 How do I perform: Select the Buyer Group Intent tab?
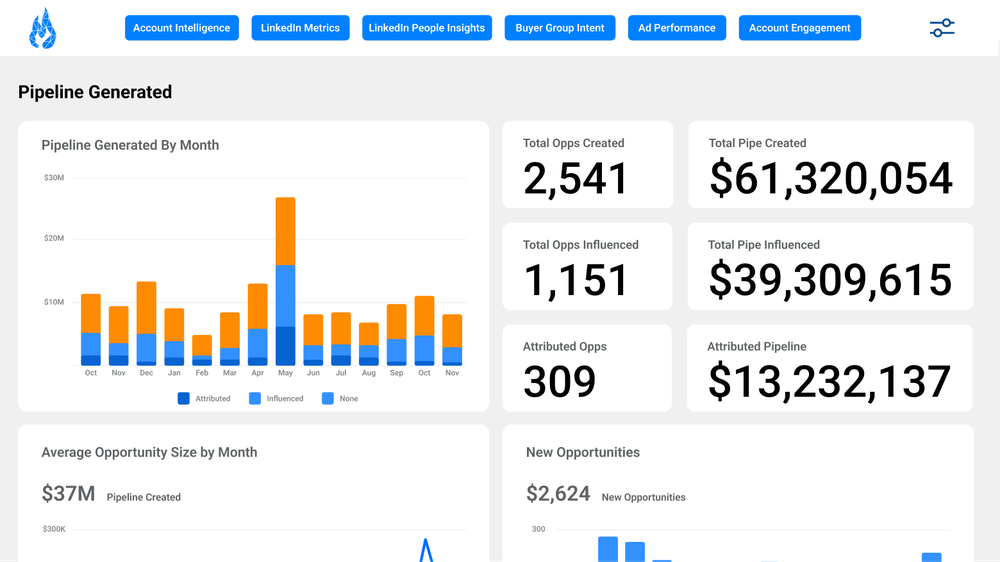click(x=560, y=28)
